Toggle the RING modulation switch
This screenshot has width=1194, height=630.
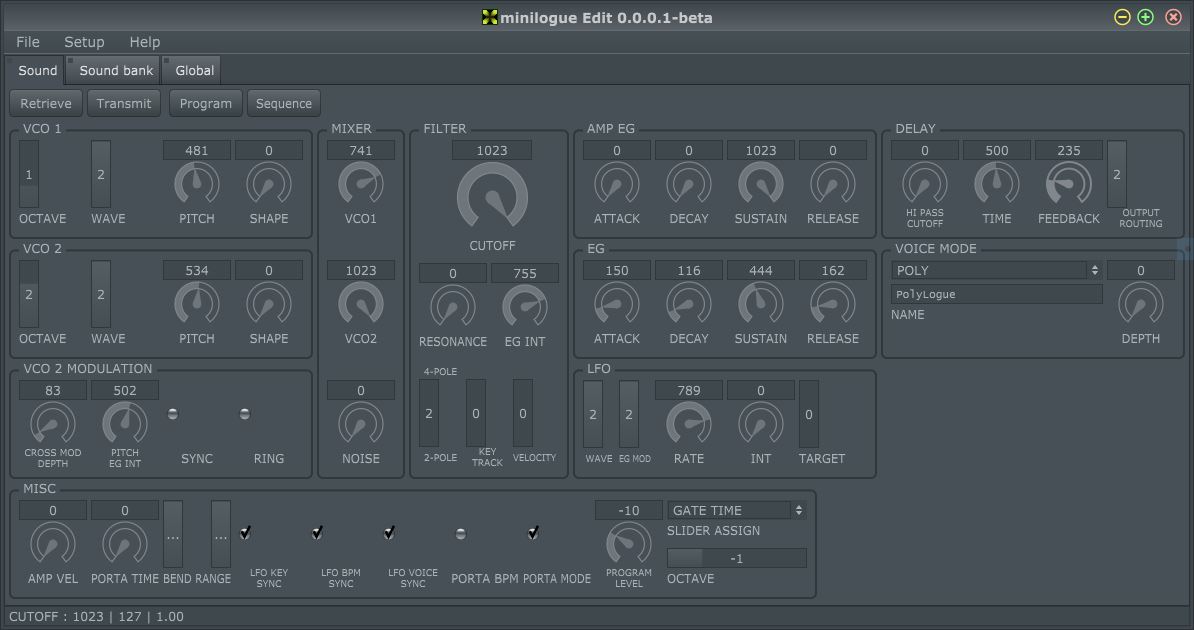click(x=244, y=414)
